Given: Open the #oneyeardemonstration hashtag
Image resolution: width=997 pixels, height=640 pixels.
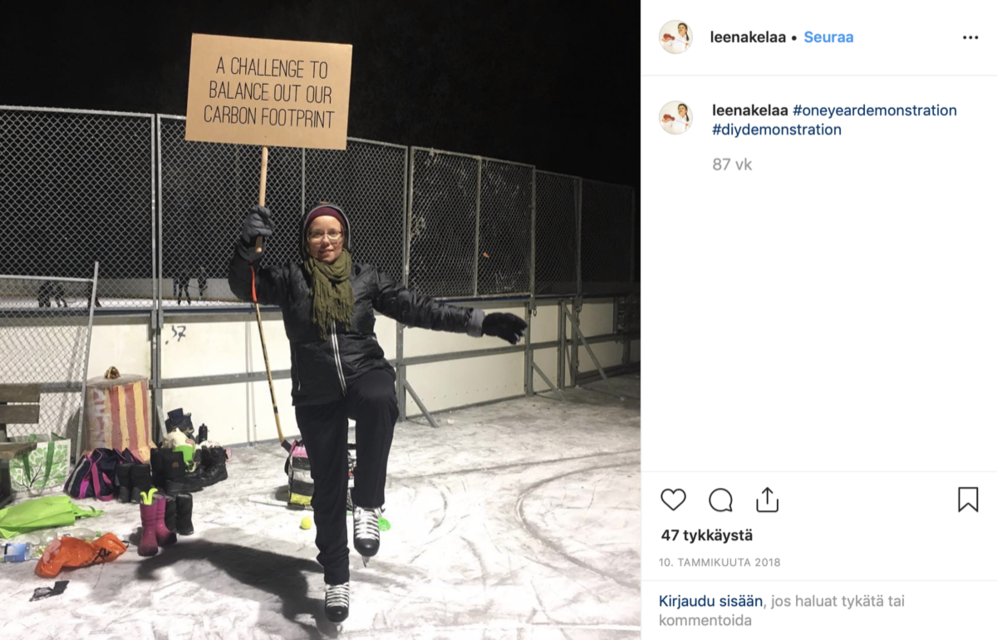Looking at the screenshot, I should click(x=874, y=111).
